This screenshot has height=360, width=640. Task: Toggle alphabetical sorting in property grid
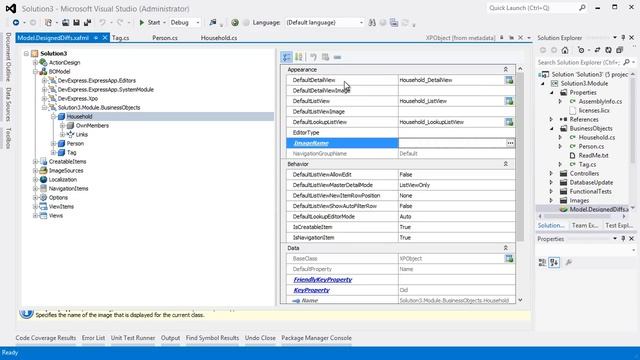click(299, 57)
